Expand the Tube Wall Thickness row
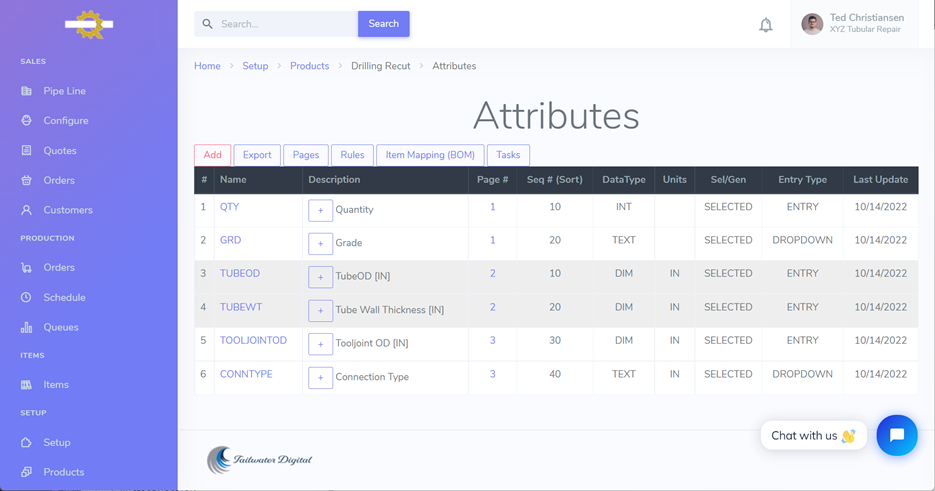Image resolution: width=935 pixels, height=491 pixels. (320, 310)
